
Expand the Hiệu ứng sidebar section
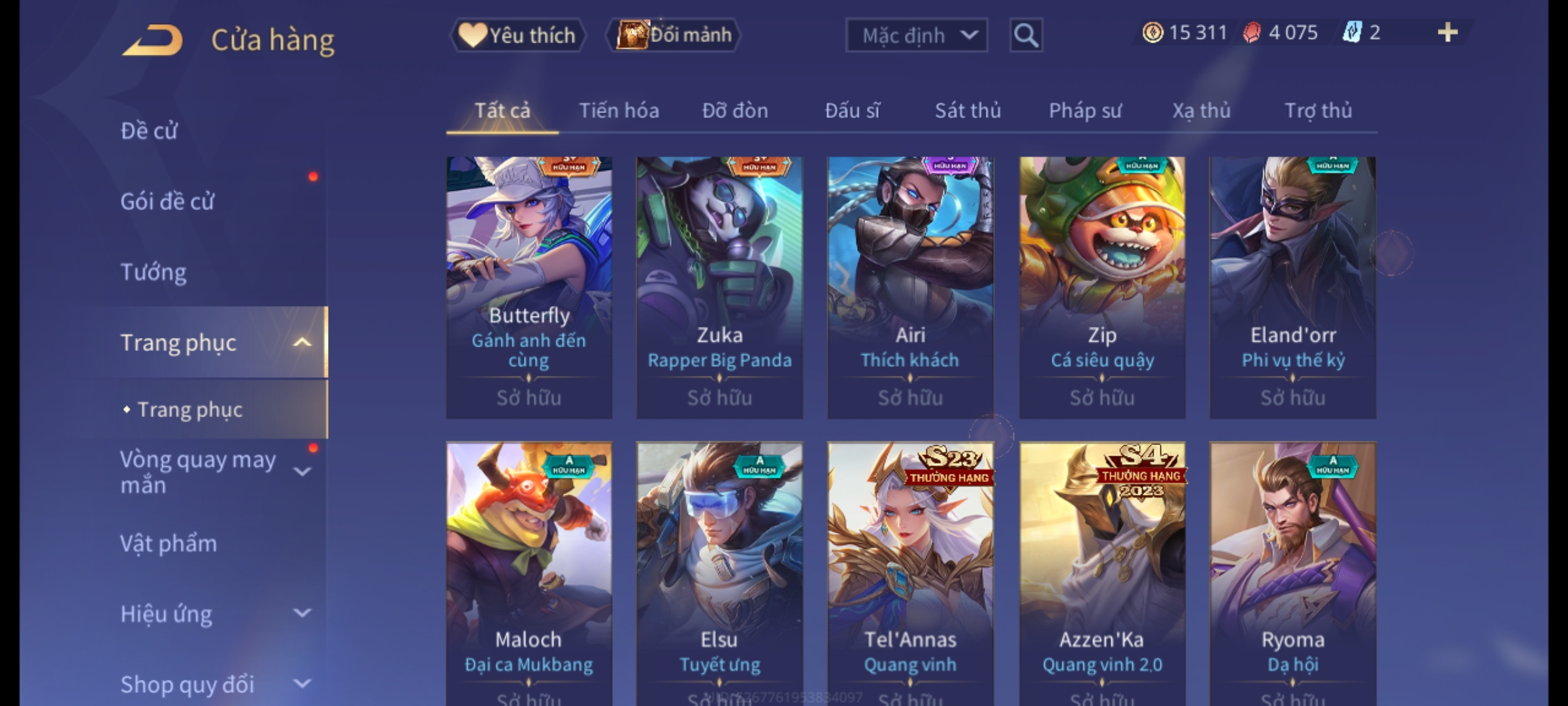pyautogui.click(x=302, y=613)
